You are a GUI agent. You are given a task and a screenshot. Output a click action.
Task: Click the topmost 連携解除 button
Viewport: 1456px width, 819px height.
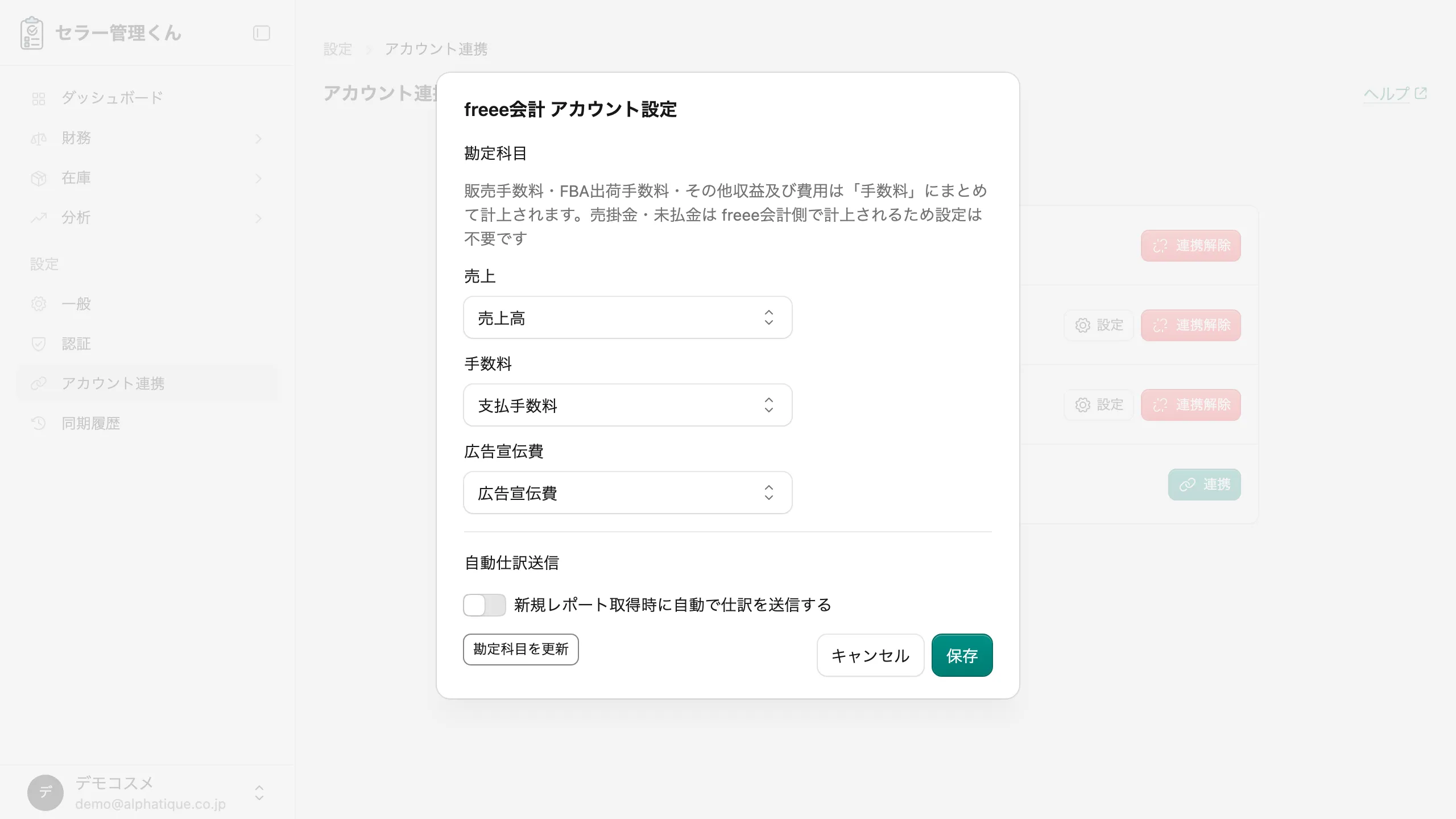pos(1190,246)
